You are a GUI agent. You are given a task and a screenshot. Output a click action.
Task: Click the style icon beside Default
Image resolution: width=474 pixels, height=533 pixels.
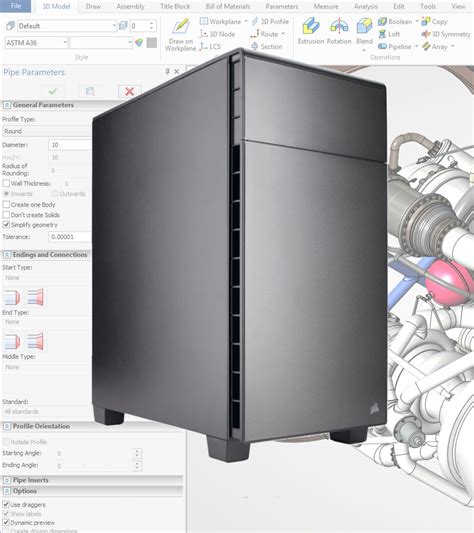(10, 26)
